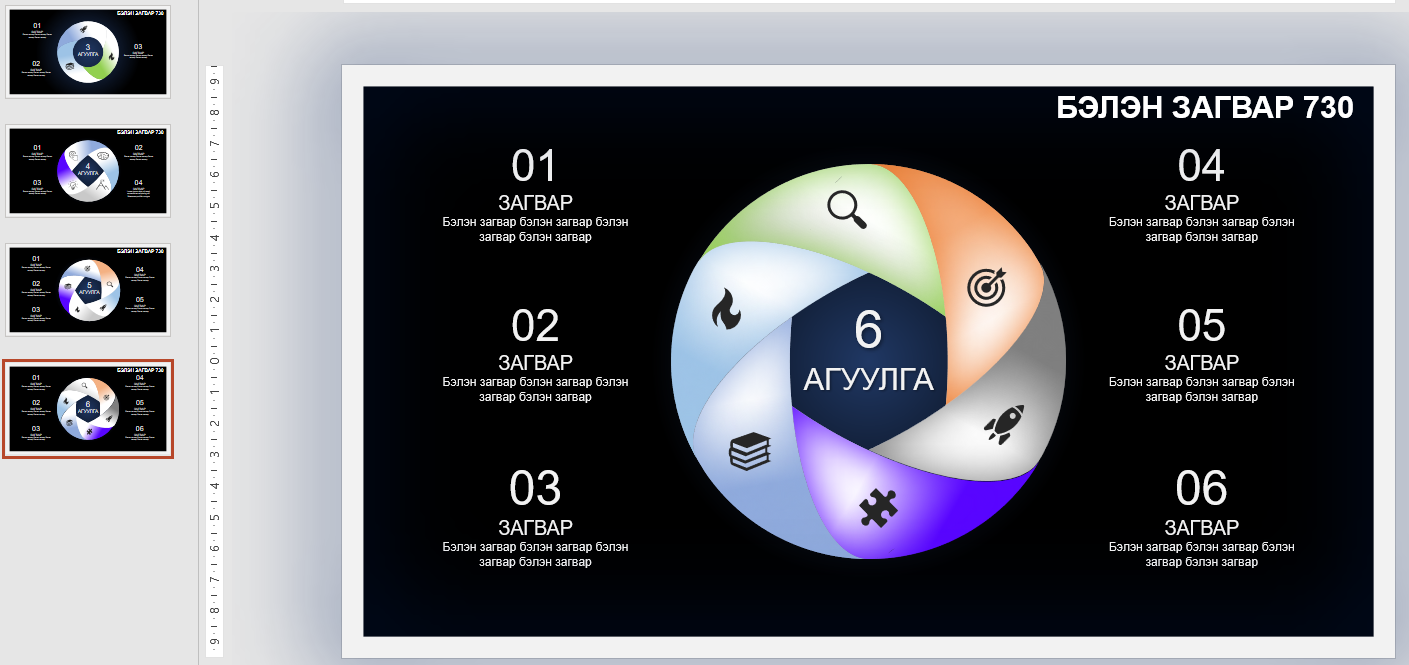
Task: Select the rocket icon on the gray segment
Action: point(1003,424)
